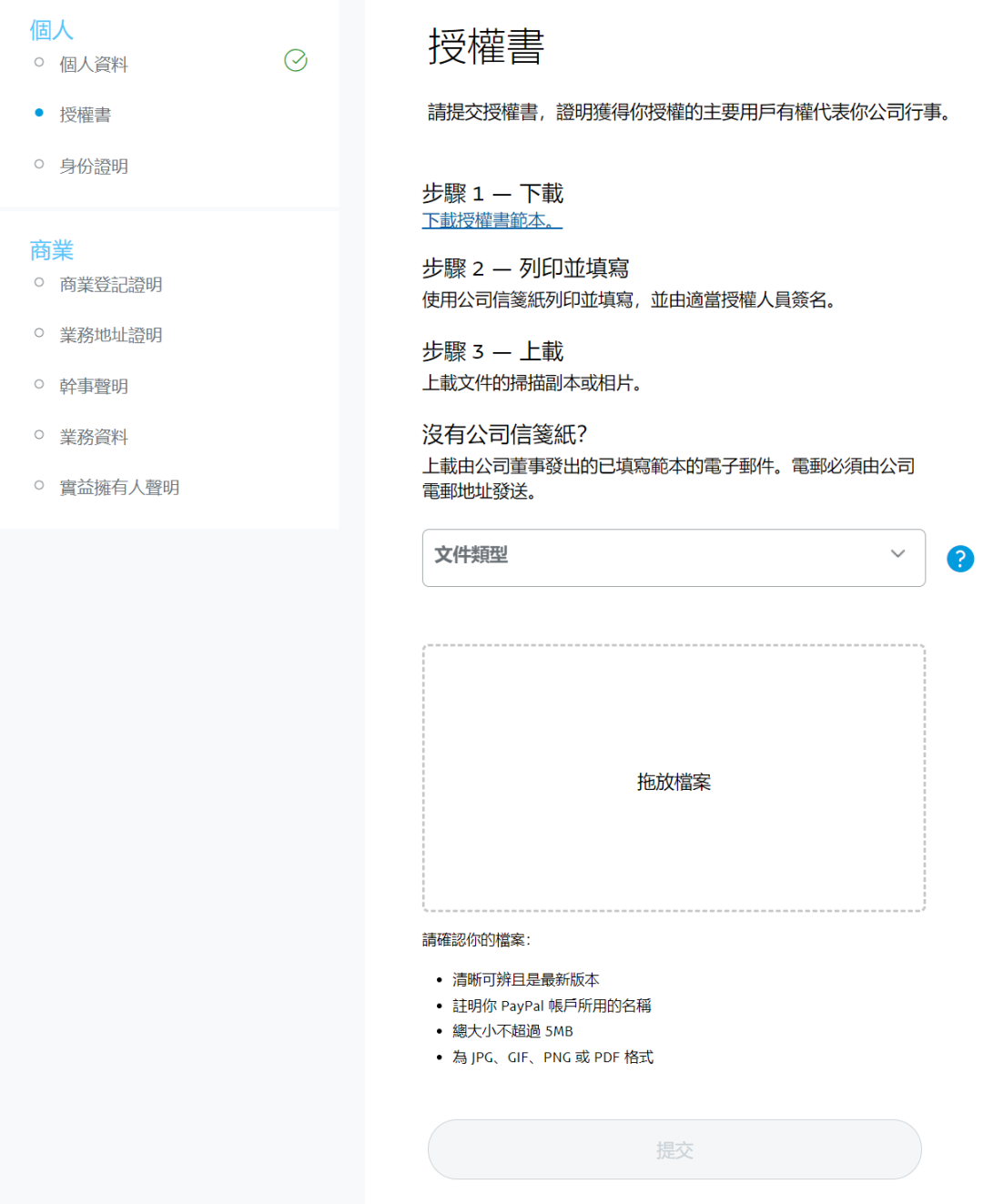Click the 沒有公司信箋紙? heading
The image size is (983, 1204).
click(504, 434)
